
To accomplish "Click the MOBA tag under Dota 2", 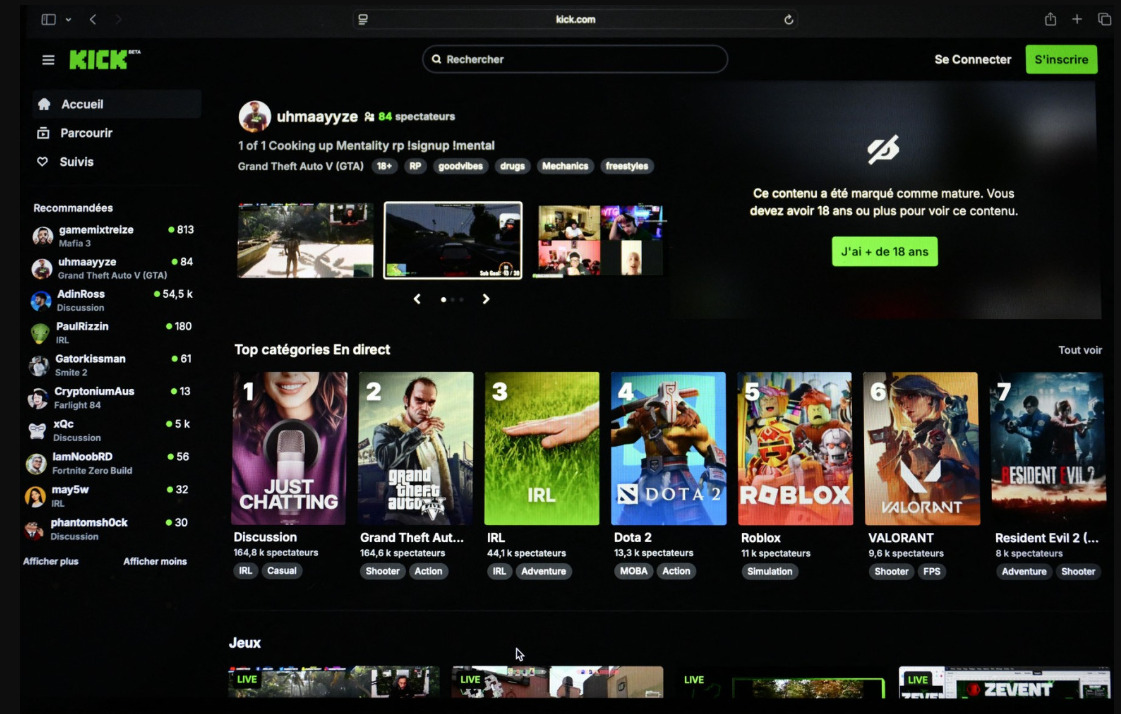I will [x=633, y=571].
